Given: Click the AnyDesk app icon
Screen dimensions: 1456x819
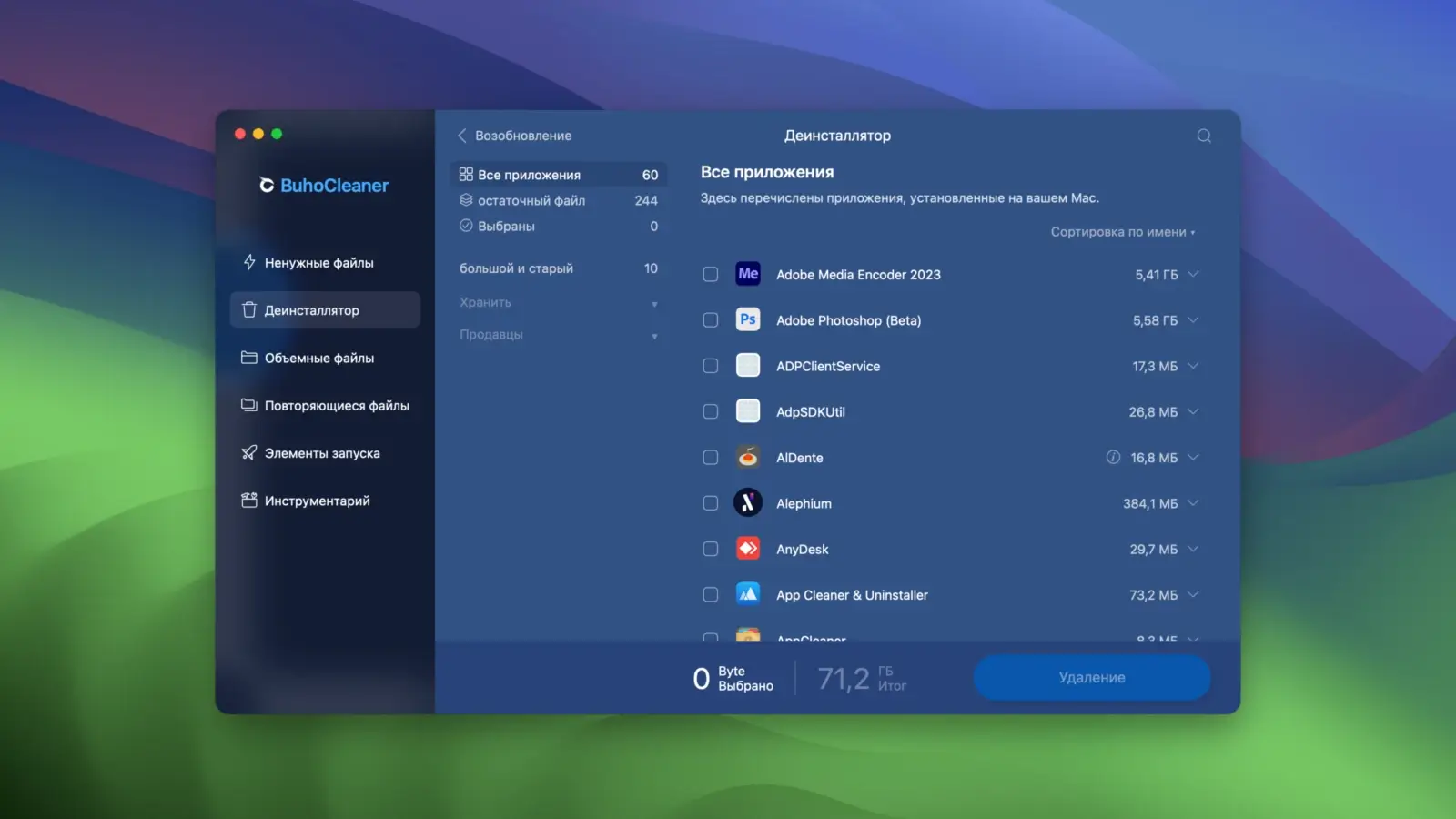Looking at the screenshot, I should coord(748,549).
